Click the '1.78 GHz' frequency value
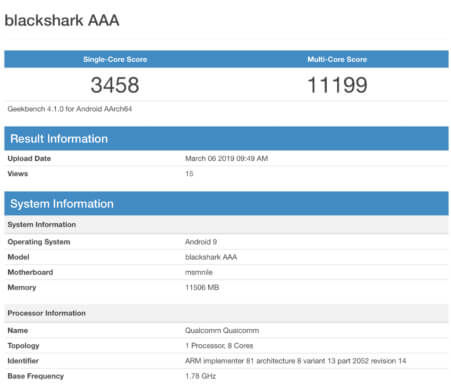This screenshot has height=389, width=451. coord(200,376)
